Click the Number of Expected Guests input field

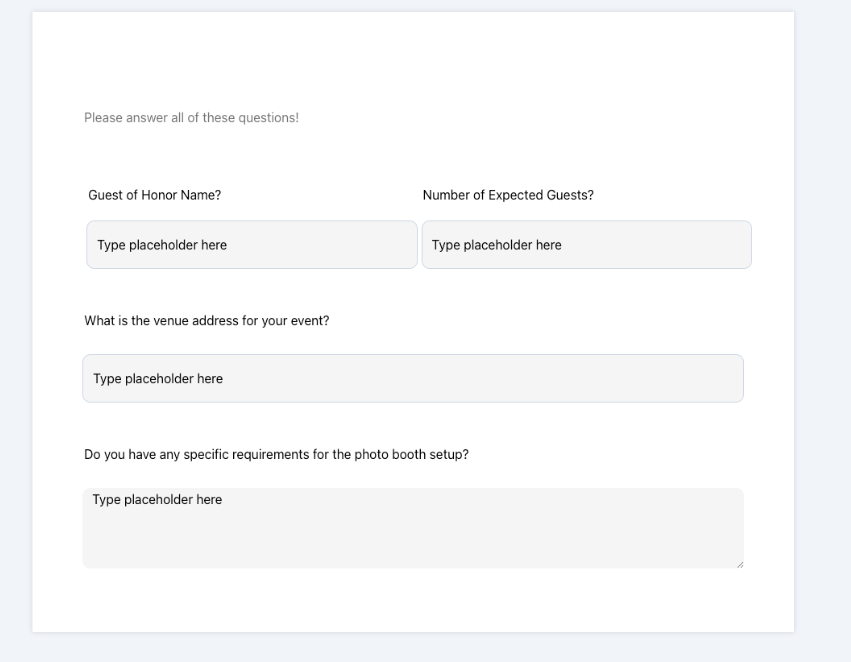click(586, 244)
